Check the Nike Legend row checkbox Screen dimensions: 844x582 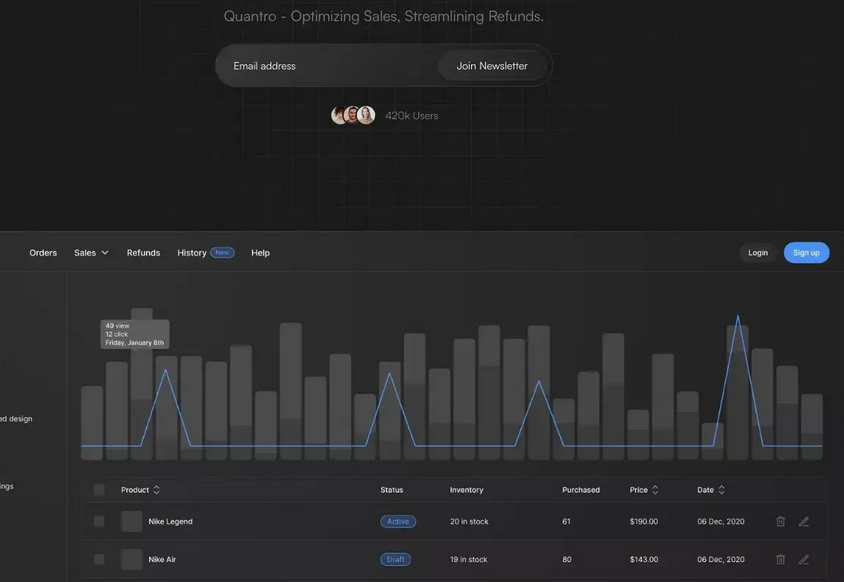pyautogui.click(x=98, y=520)
